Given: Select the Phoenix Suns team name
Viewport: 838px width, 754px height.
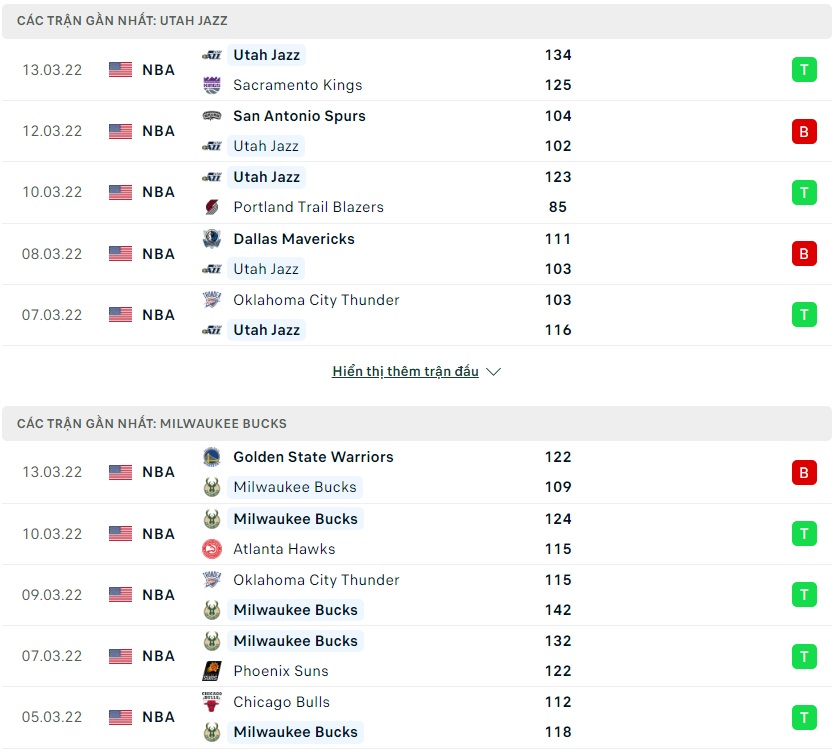Looking at the screenshot, I should (x=280, y=671).
